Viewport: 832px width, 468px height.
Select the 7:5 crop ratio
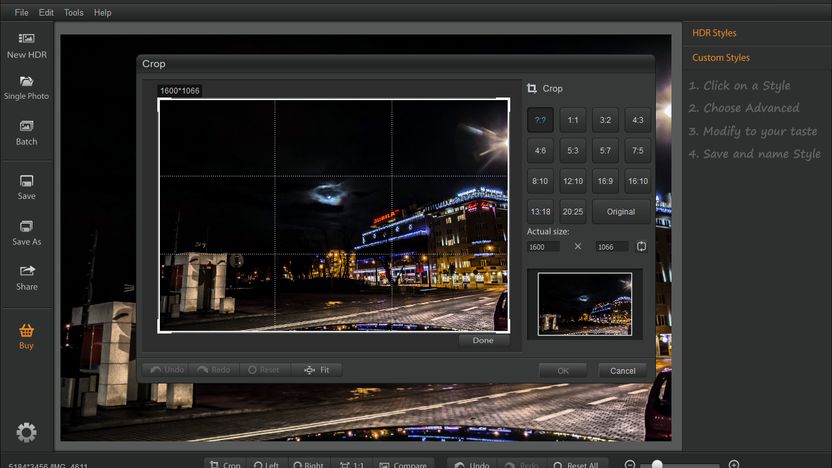638,151
